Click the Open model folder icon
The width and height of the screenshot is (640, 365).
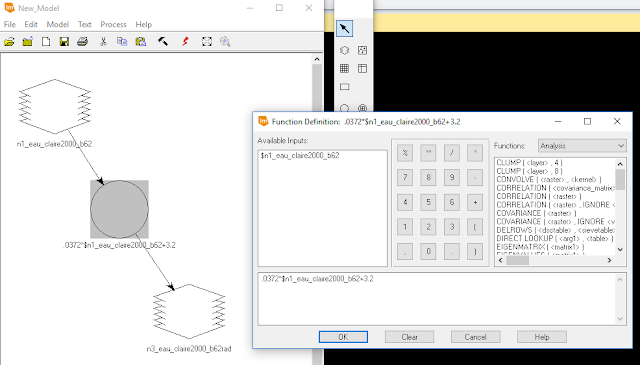point(9,42)
